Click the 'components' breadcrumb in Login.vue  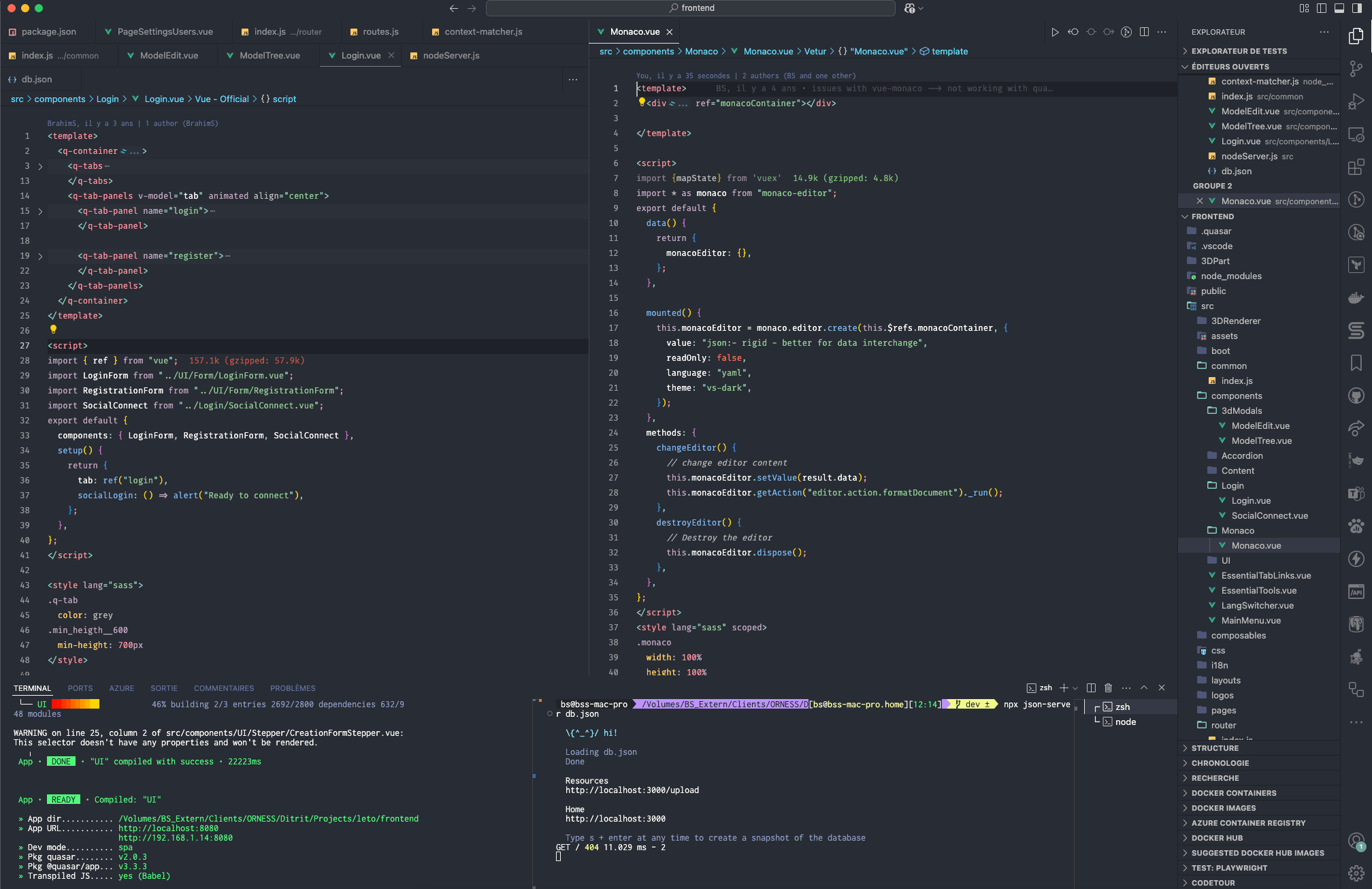point(60,99)
